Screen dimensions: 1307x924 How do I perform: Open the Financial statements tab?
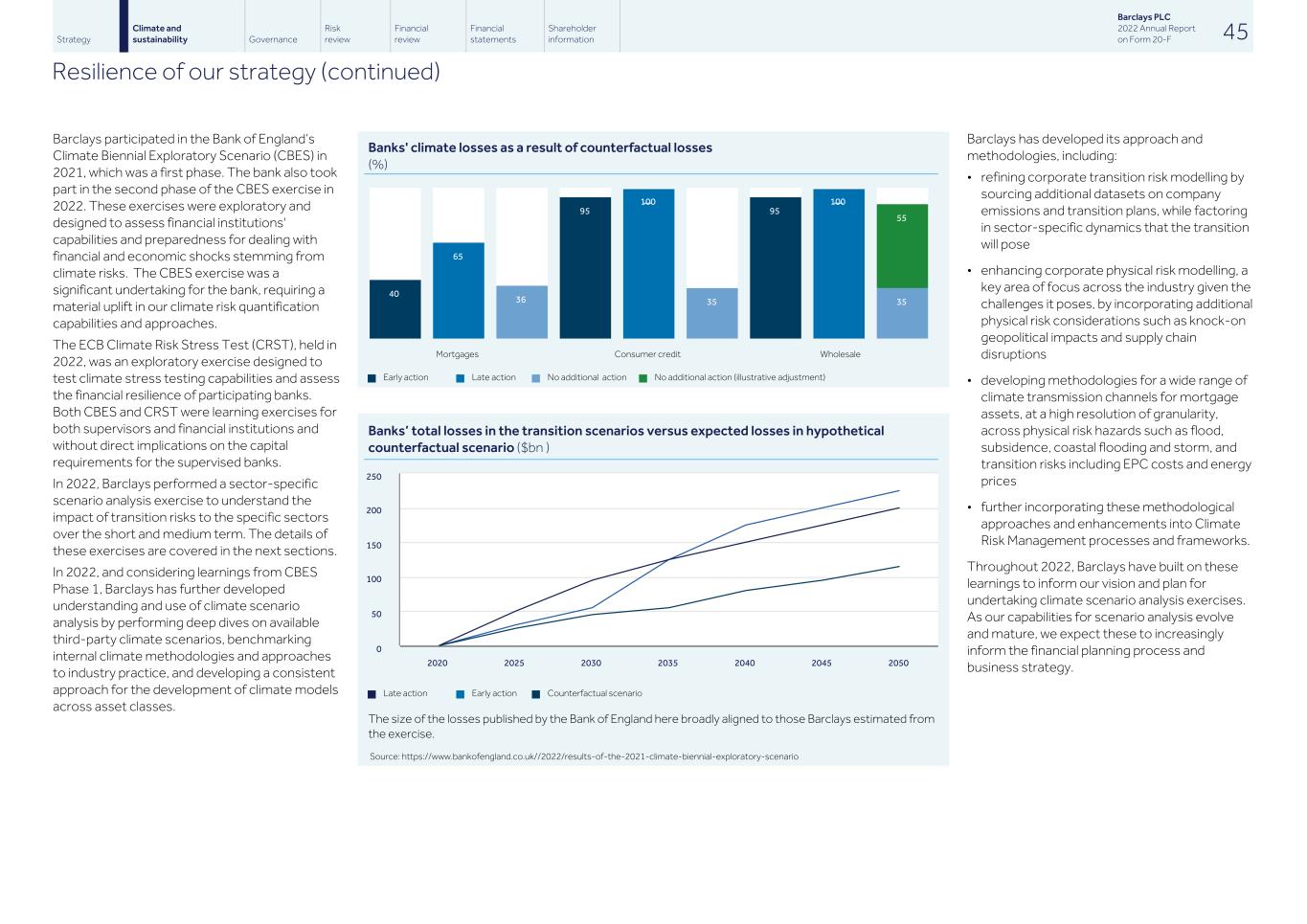(493, 34)
